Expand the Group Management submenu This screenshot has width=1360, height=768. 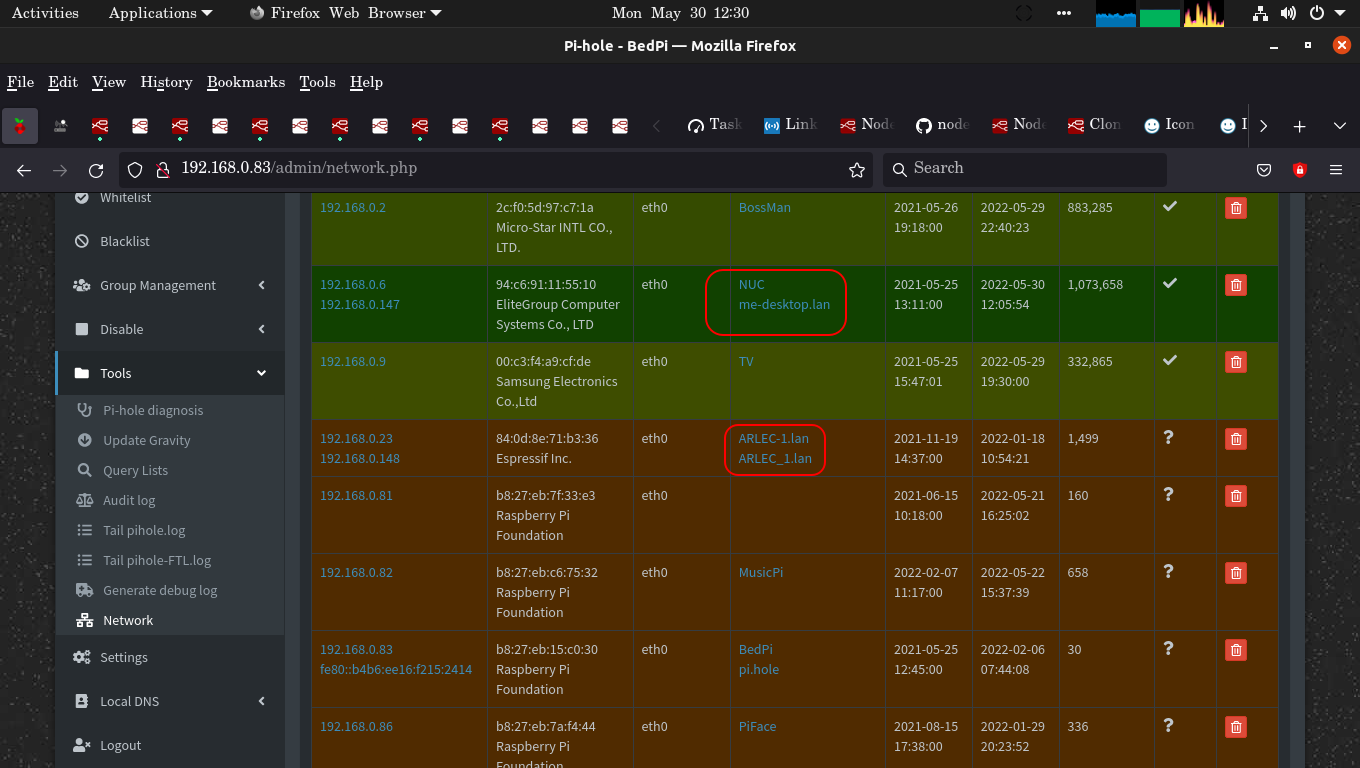[170, 285]
